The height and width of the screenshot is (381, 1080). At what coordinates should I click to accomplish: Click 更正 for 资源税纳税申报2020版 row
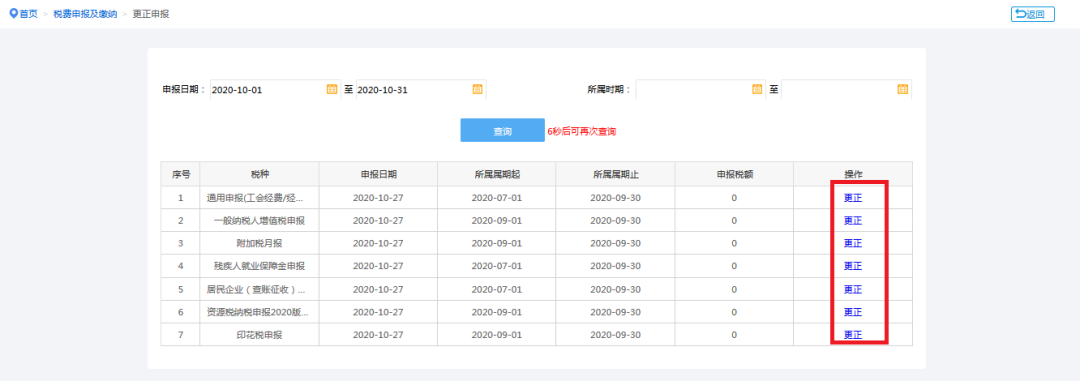(853, 312)
